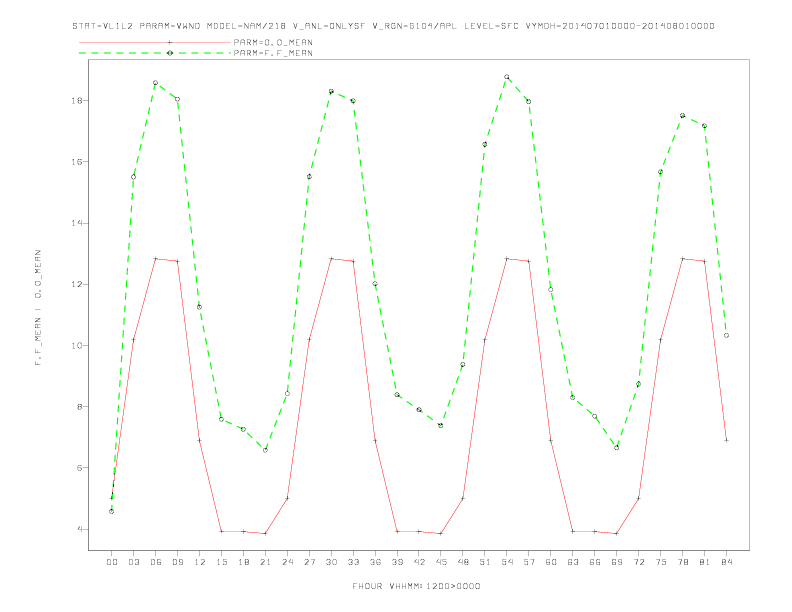This screenshot has height=612, width=792.
Task: Click red O.O_MEAN plus marker at hour 21
Action: click(x=265, y=533)
